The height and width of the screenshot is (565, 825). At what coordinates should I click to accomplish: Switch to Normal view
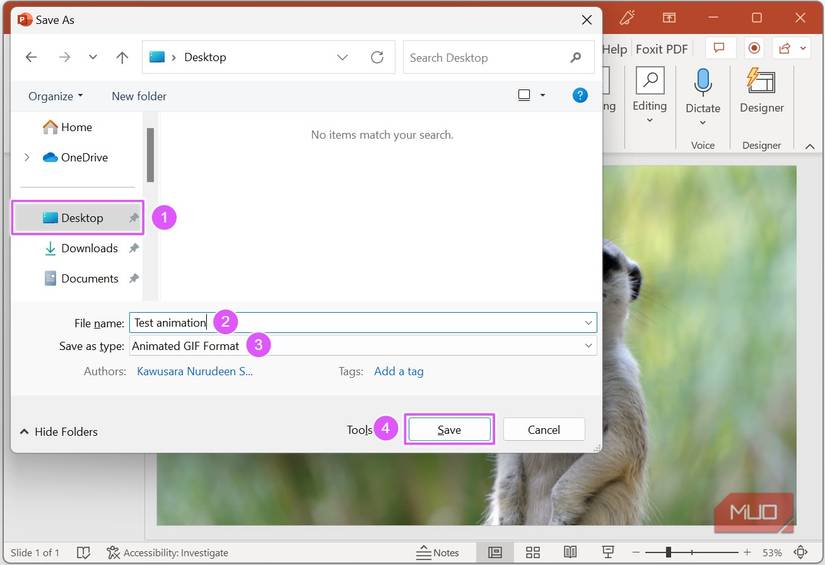click(495, 553)
